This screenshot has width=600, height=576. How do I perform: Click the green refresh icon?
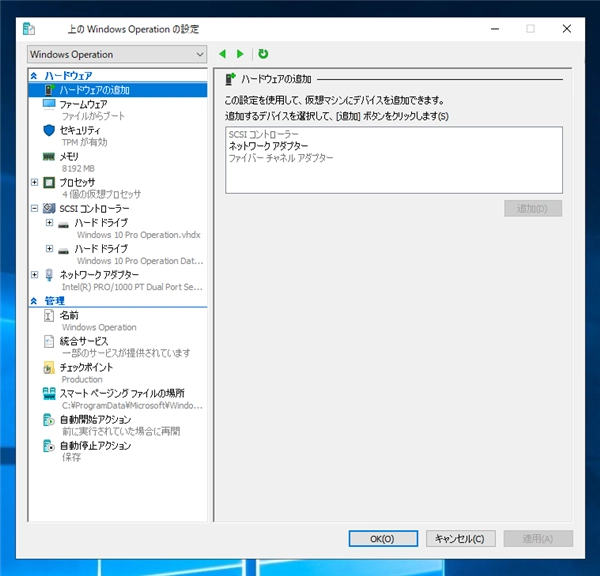click(x=263, y=54)
